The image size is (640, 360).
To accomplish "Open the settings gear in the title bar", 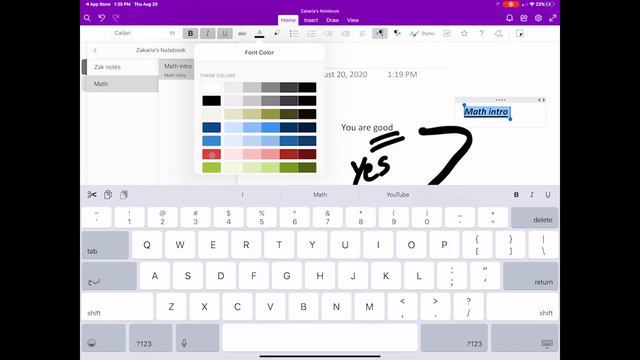I will (538, 18).
